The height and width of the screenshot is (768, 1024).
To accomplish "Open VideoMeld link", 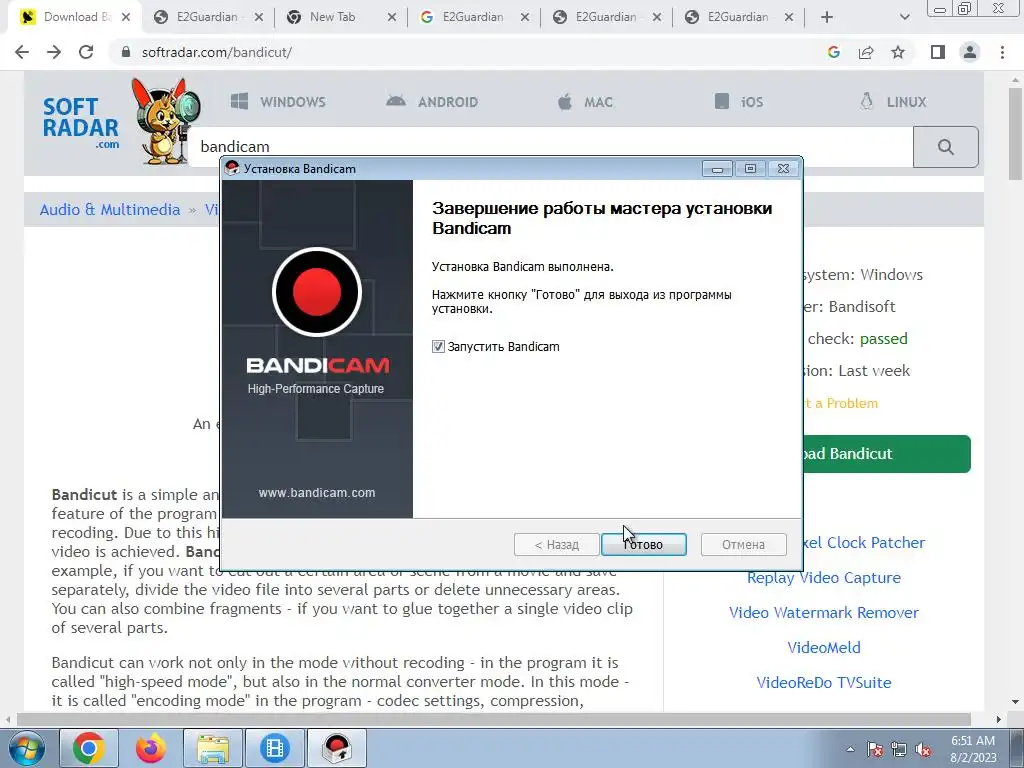I will coord(824,648).
